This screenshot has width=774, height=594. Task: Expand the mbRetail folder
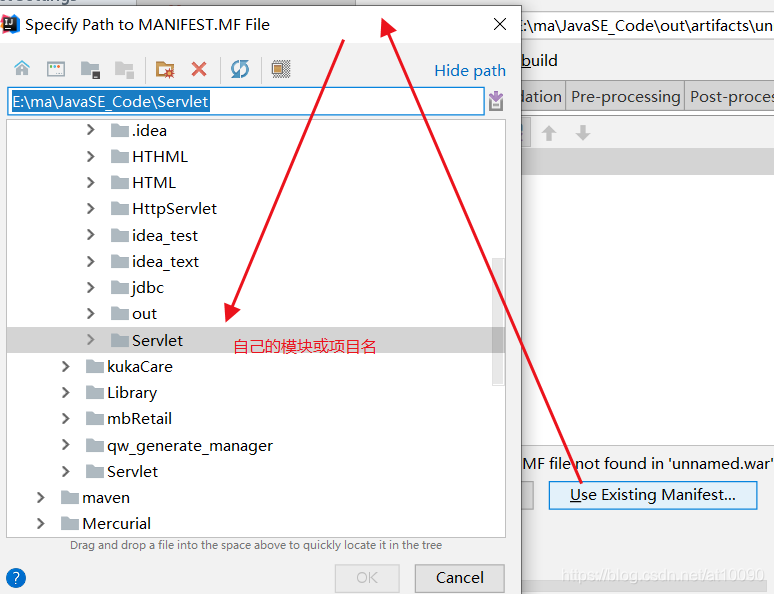pos(65,418)
